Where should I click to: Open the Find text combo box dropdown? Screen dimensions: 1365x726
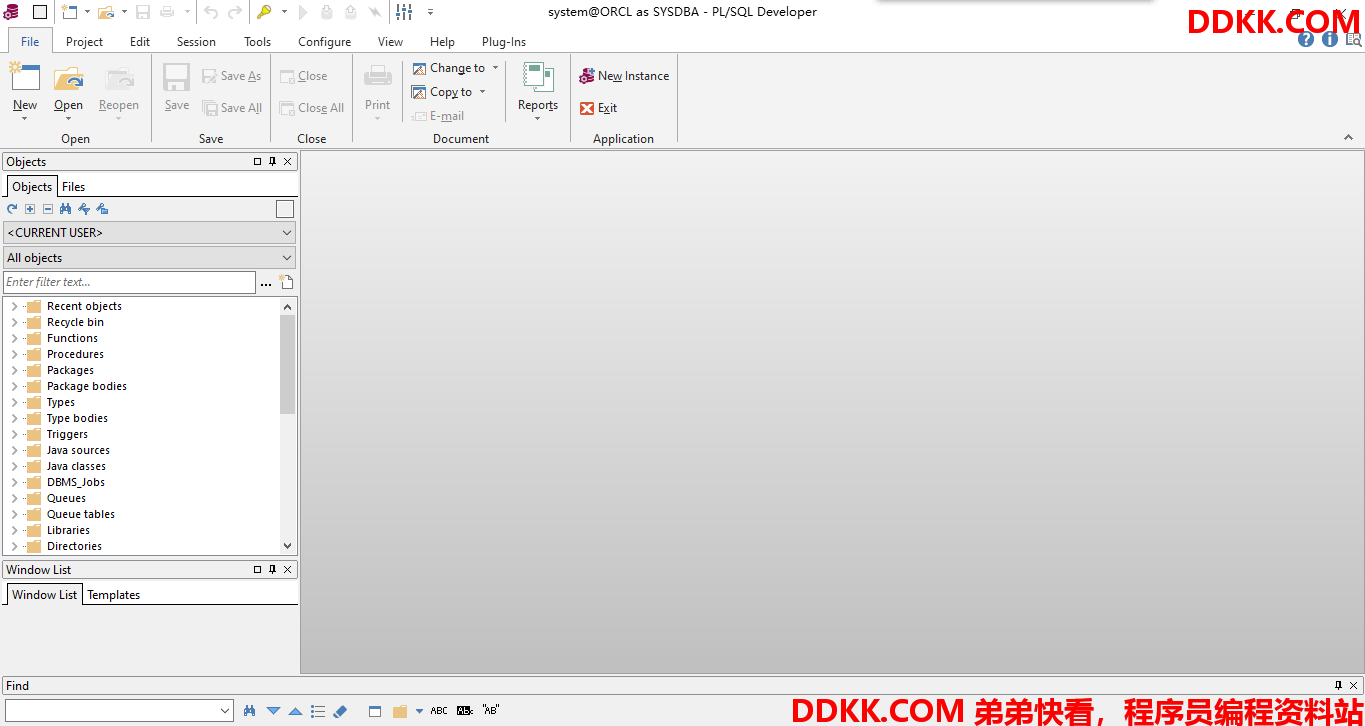point(224,711)
